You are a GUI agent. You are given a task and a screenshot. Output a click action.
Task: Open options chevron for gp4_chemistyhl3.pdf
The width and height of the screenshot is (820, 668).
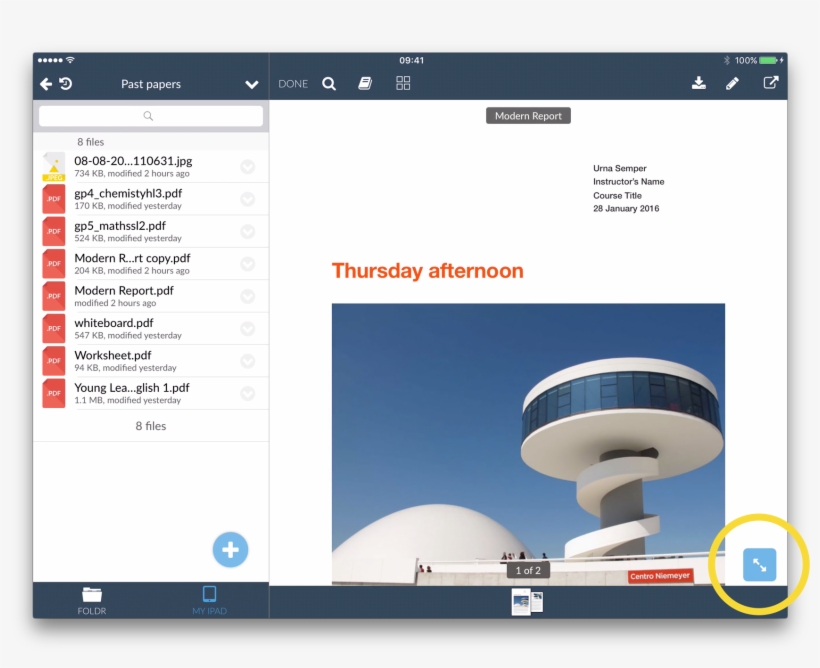247,199
